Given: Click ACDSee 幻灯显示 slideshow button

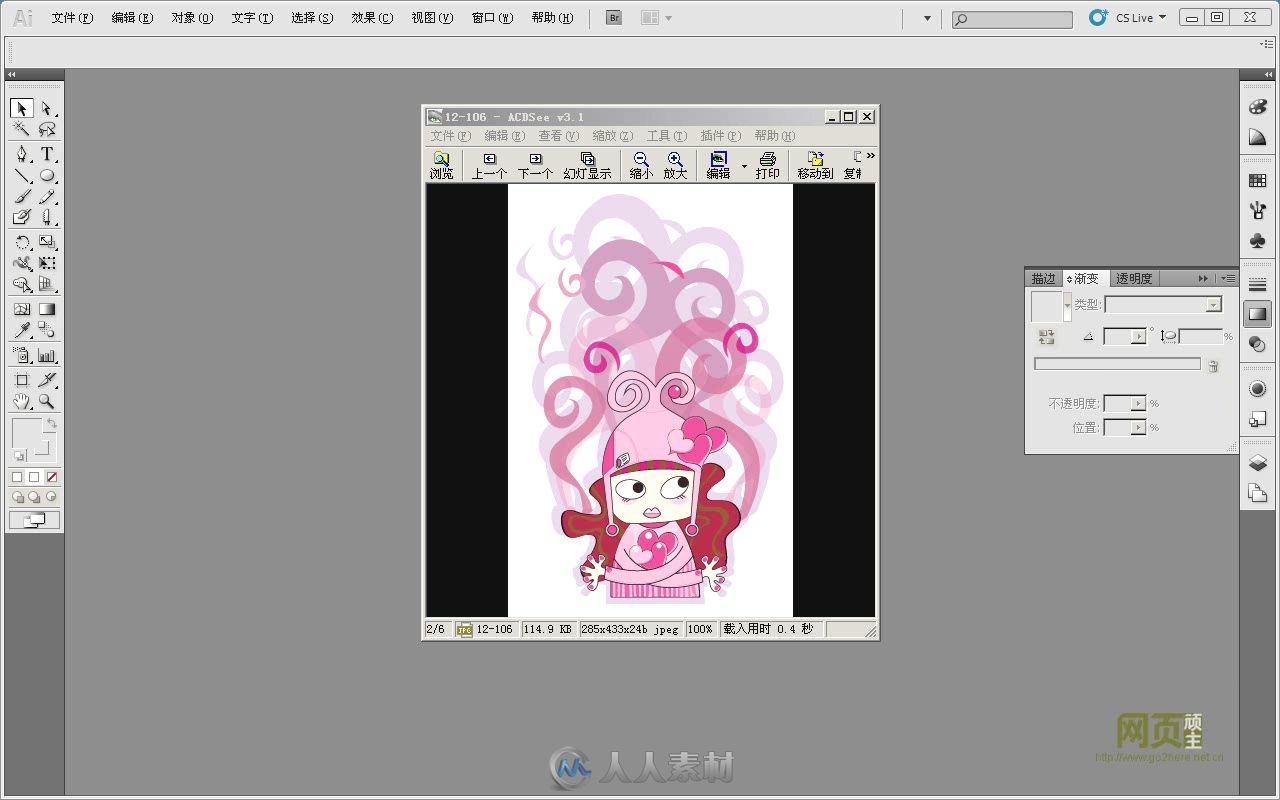Looking at the screenshot, I should point(587,166).
